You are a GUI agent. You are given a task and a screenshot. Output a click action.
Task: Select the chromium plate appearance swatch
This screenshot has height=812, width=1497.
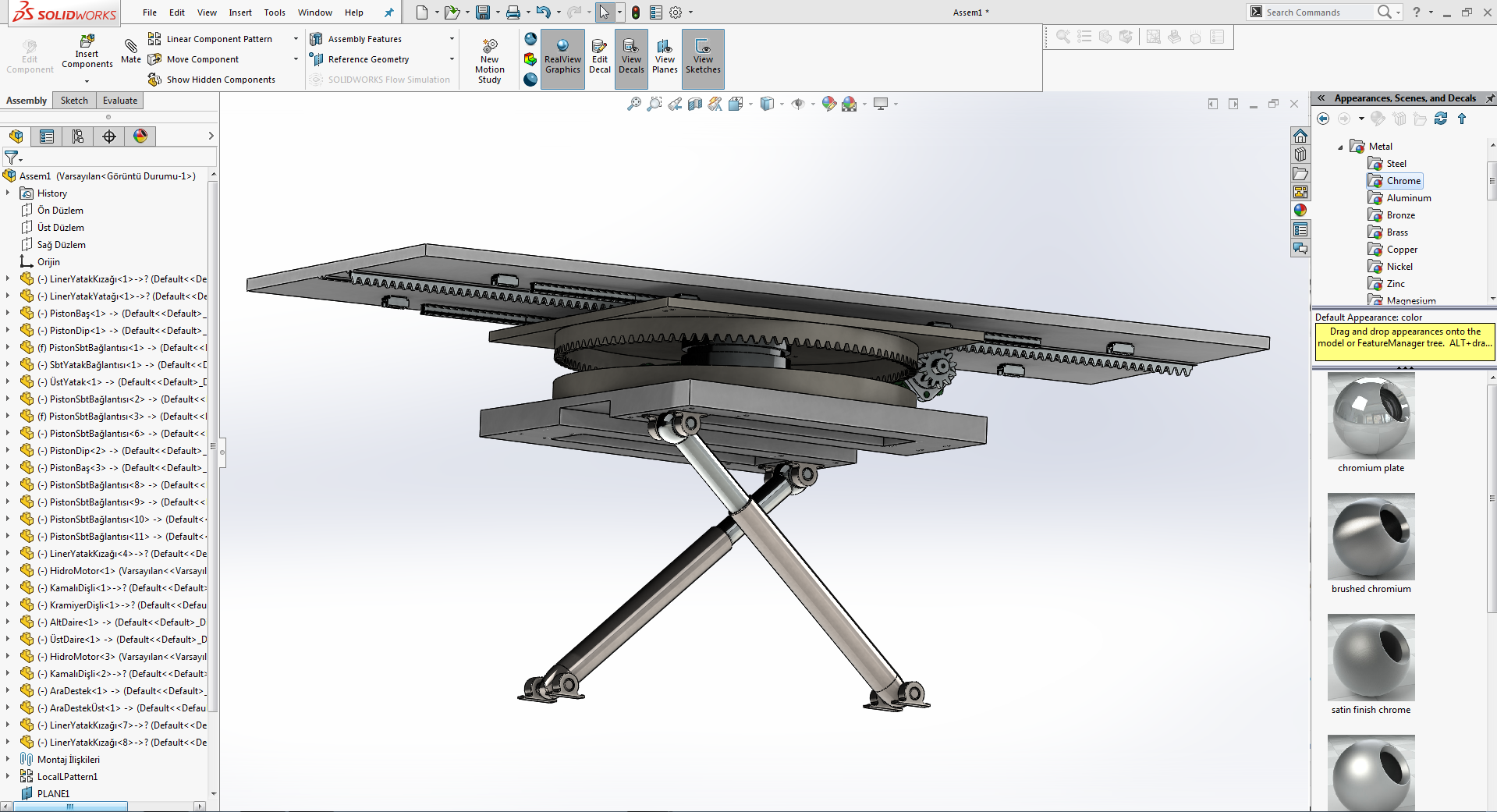(1371, 416)
